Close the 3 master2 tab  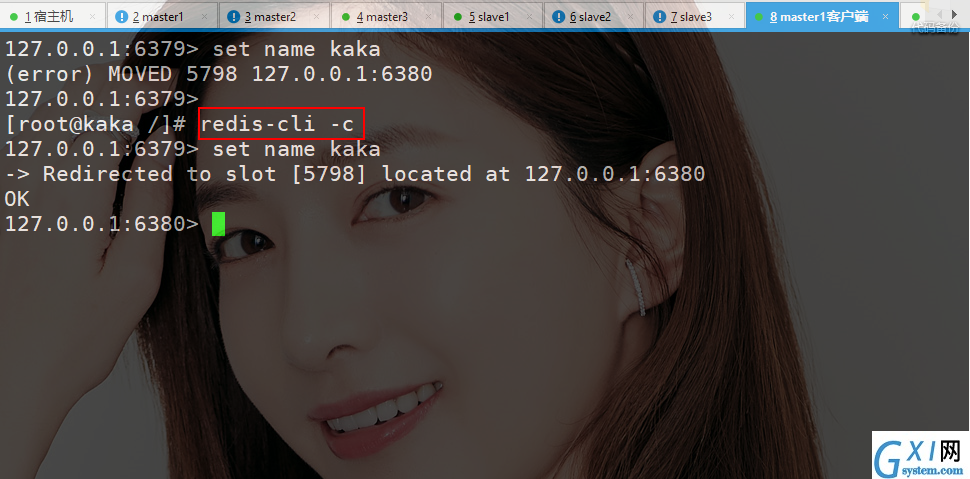coord(317,17)
